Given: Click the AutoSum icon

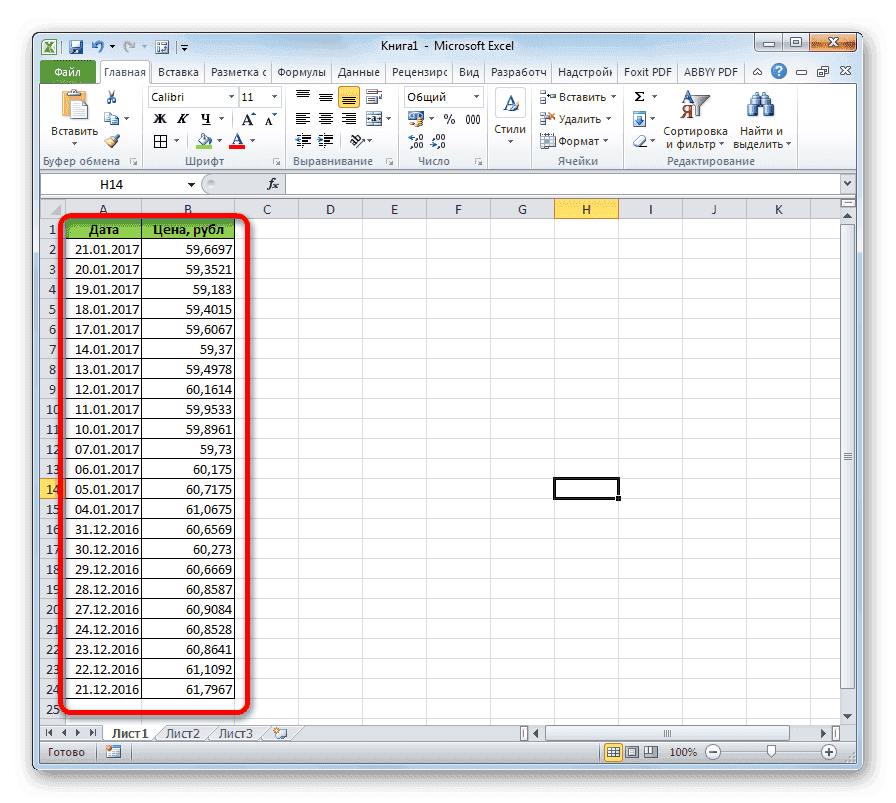Looking at the screenshot, I should tap(639, 97).
